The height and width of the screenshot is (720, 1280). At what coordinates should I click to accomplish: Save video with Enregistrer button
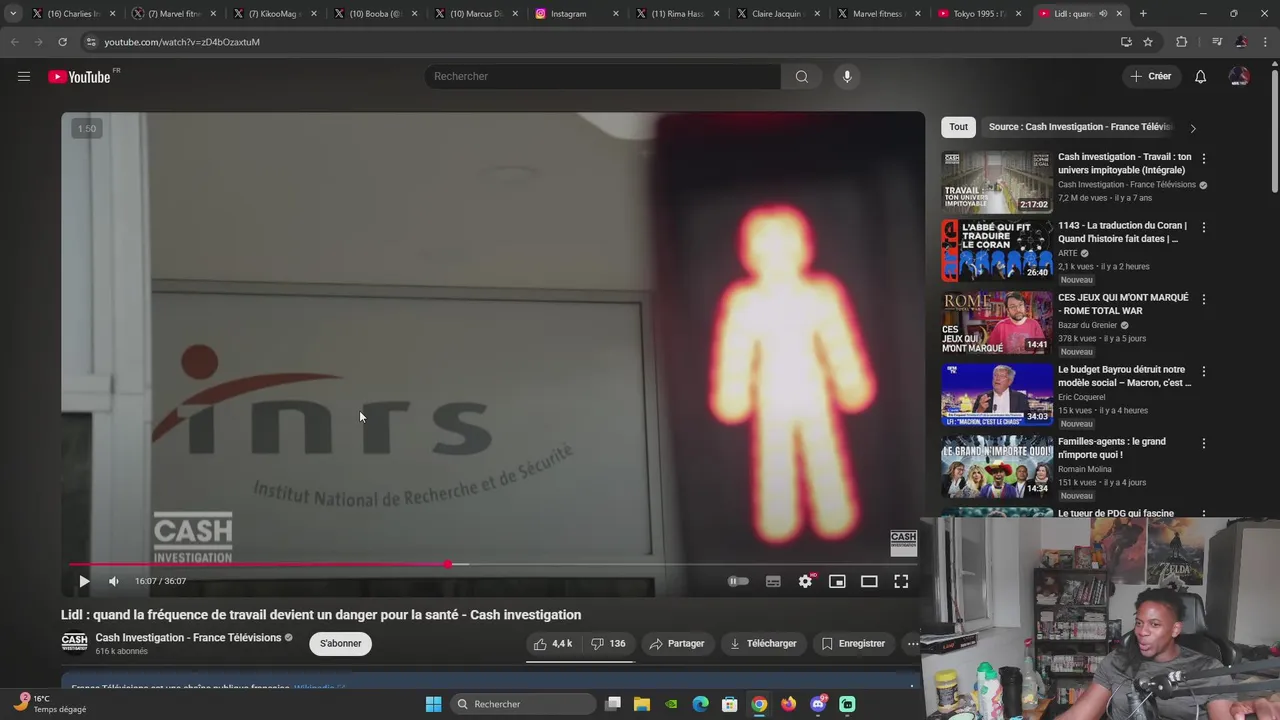(x=853, y=644)
